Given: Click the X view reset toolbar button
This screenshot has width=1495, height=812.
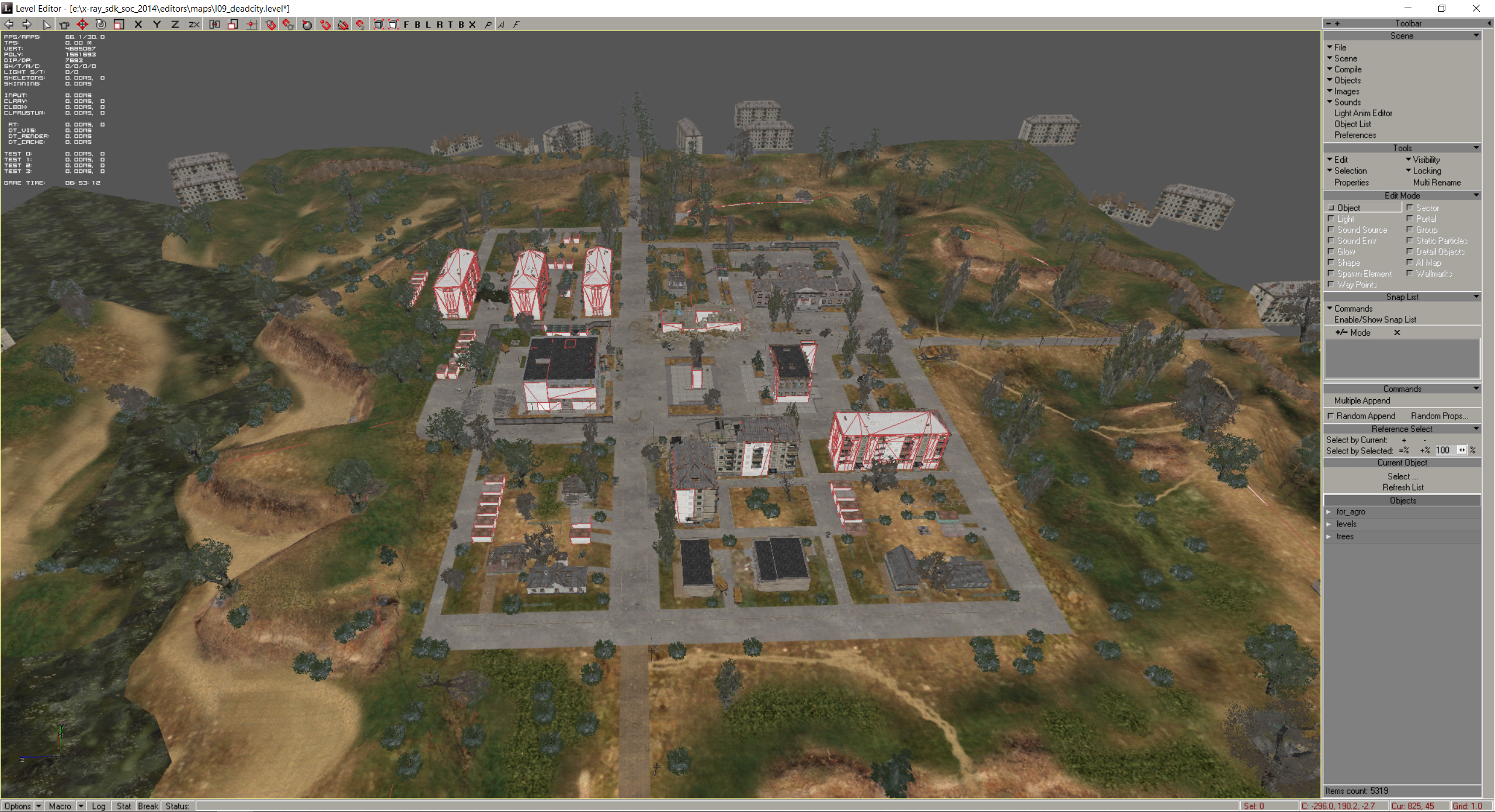Looking at the screenshot, I should coord(472,25).
